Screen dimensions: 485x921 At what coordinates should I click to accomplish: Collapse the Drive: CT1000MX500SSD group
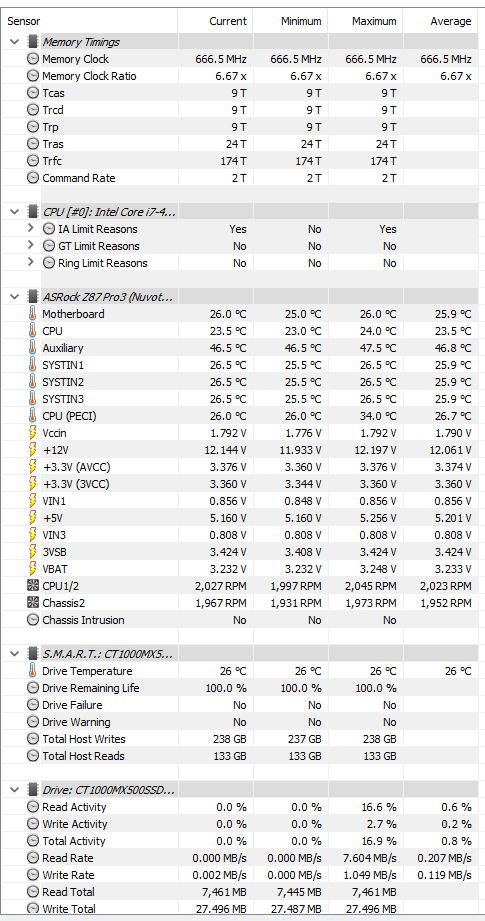click(x=15, y=790)
